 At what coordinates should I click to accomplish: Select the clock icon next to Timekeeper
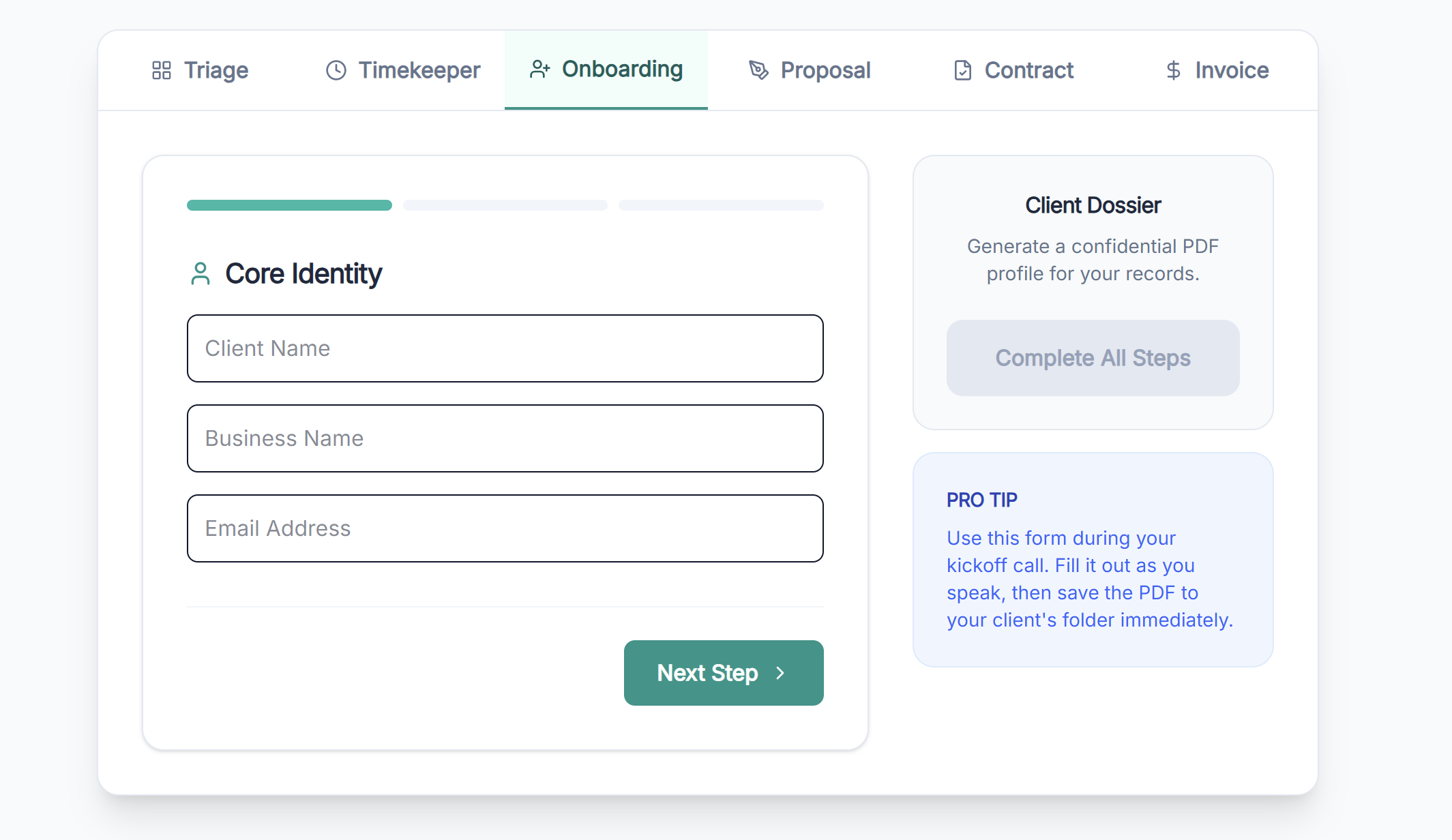(336, 70)
